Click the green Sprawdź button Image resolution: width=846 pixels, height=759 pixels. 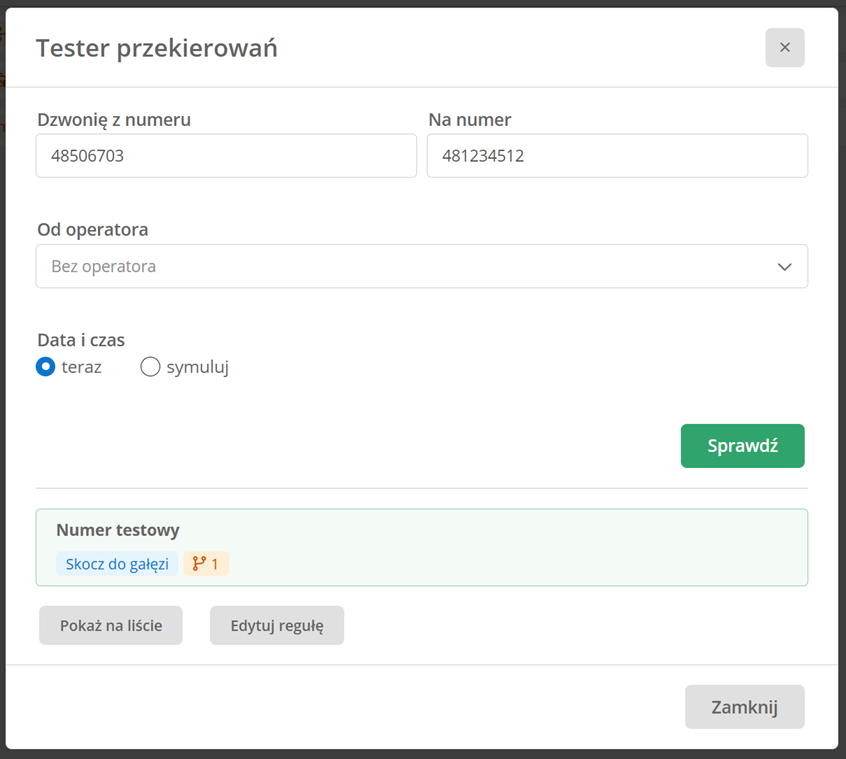point(742,446)
